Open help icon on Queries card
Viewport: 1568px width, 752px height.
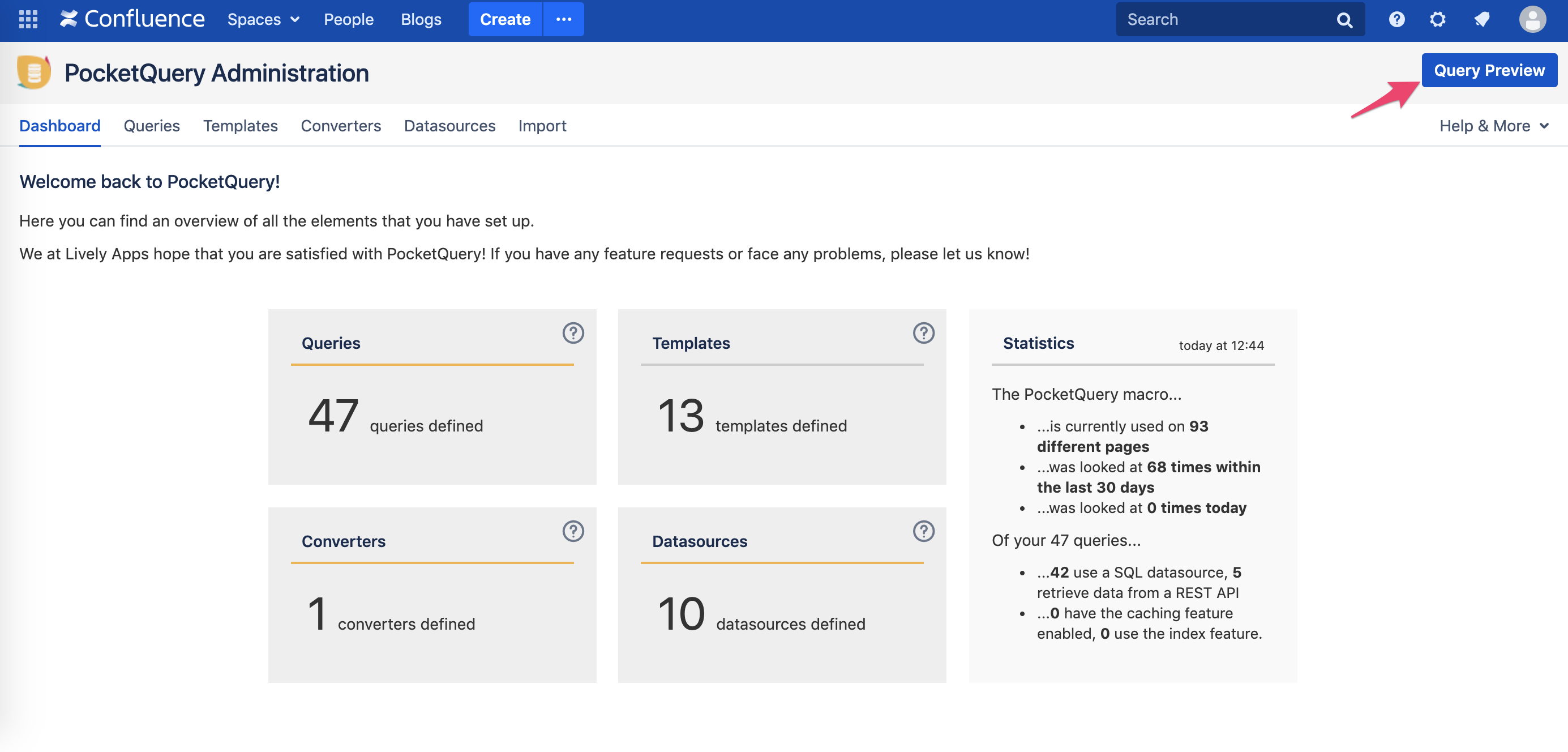pos(573,333)
